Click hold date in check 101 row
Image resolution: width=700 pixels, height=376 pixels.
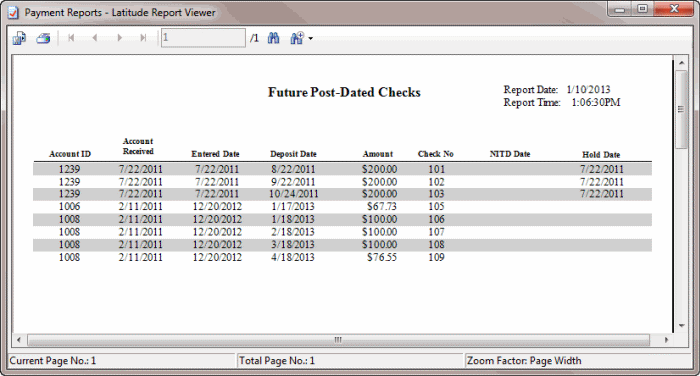pyautogui.click(x=601, y=169)
